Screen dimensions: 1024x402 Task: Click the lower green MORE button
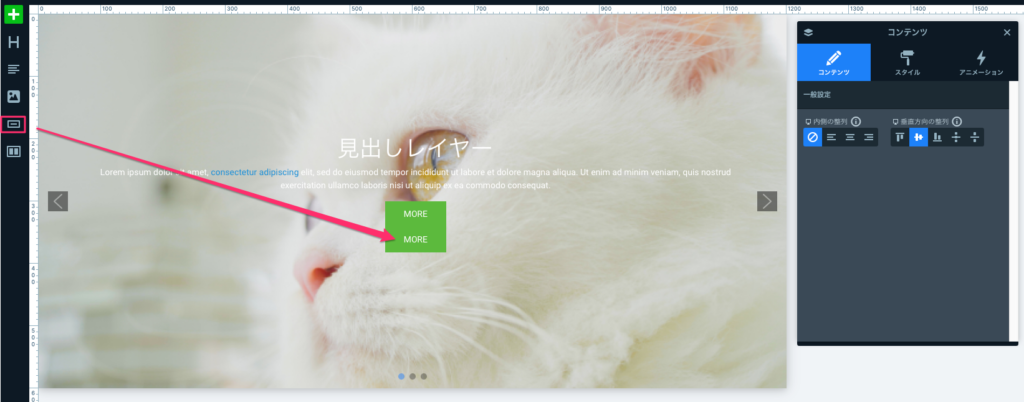pos(415,240)
